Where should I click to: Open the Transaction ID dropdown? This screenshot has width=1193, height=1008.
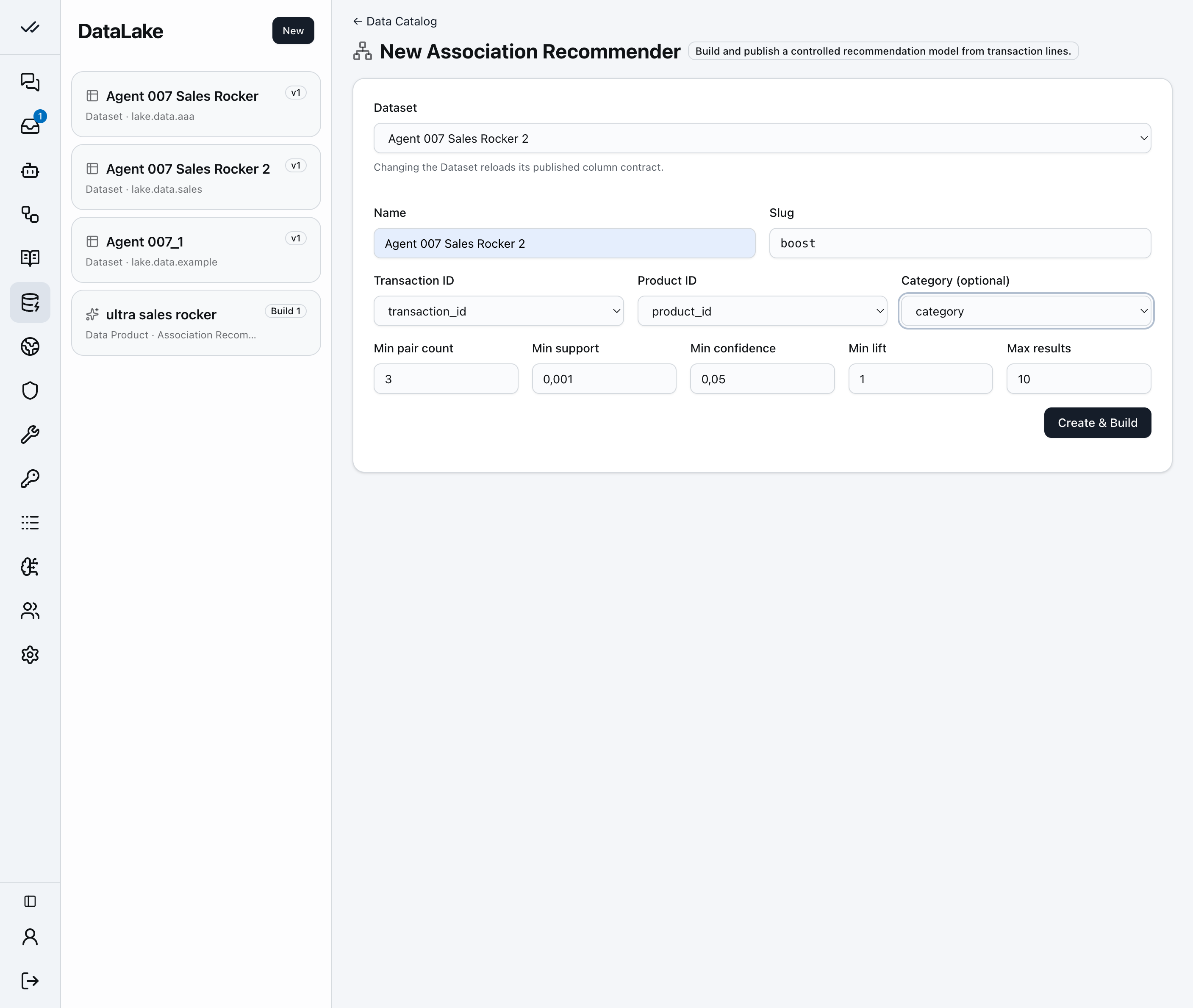point(499,311)
